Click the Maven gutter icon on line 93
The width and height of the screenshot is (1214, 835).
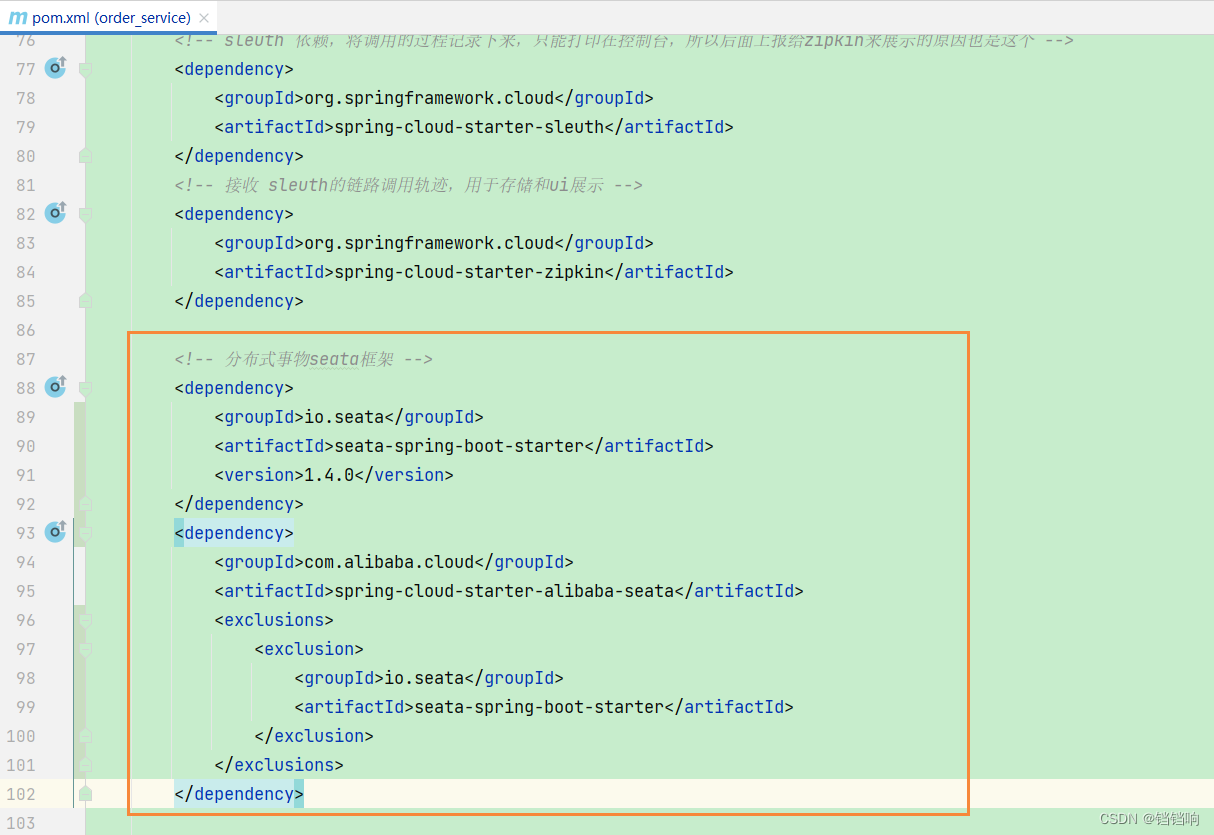(x=56, y=532)
